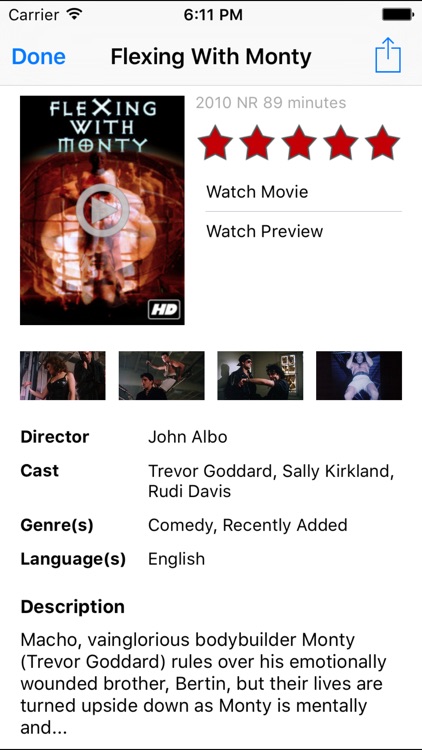Expand the truncated movie description text

[x=203, y=684]
